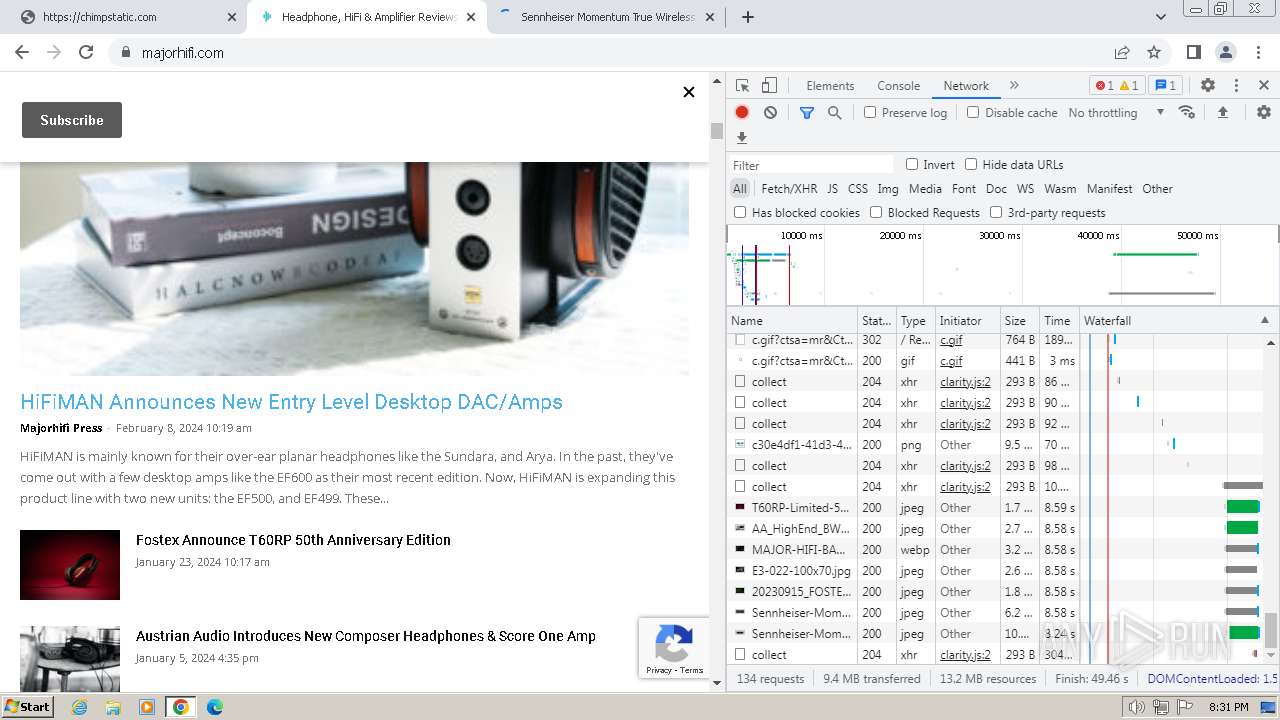1280x720 pixels.
Task: Sort by Waterfall column arrow
Action: (x=1264, y=321)
